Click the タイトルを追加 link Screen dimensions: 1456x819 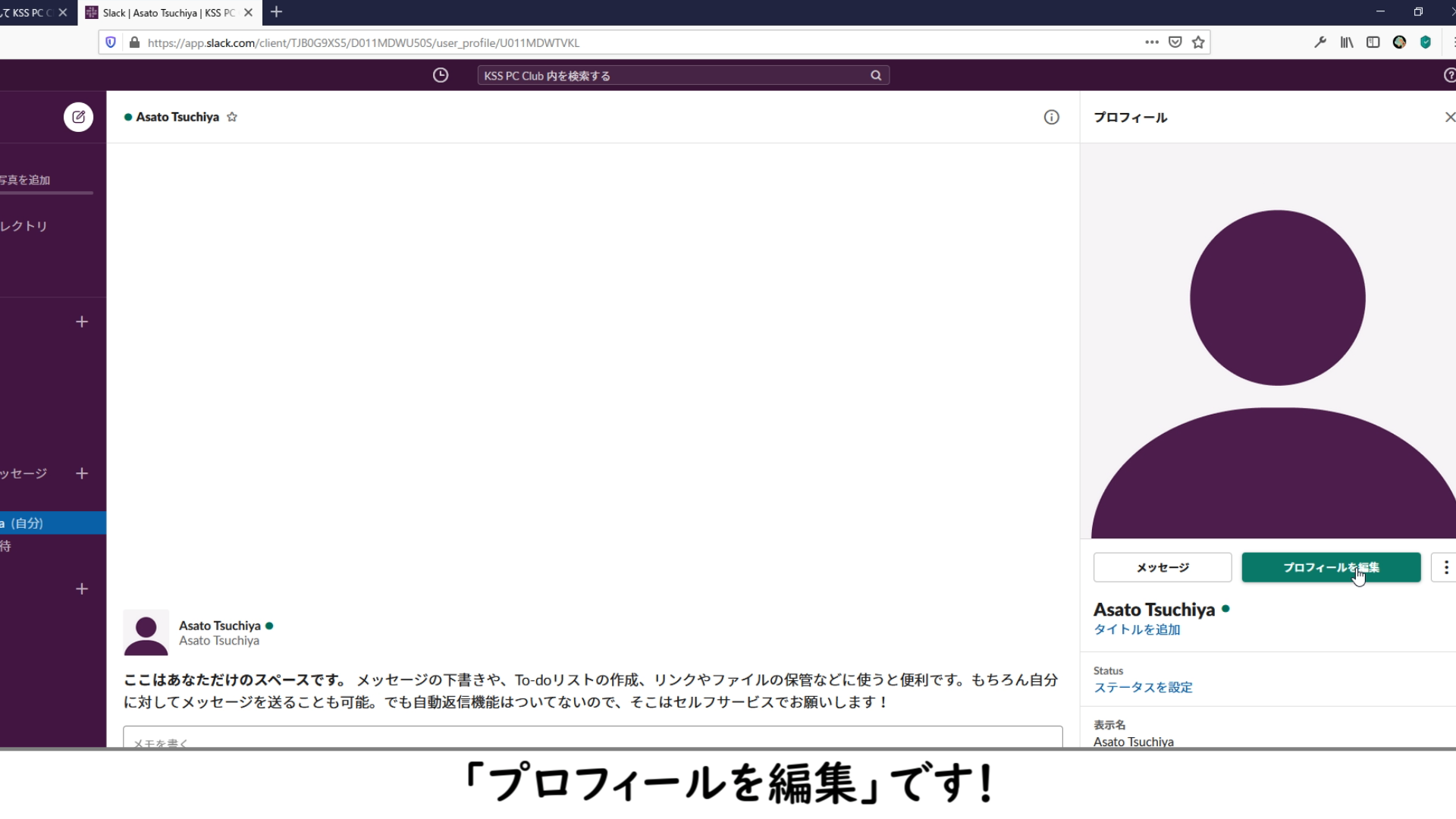pos(1136,629)
